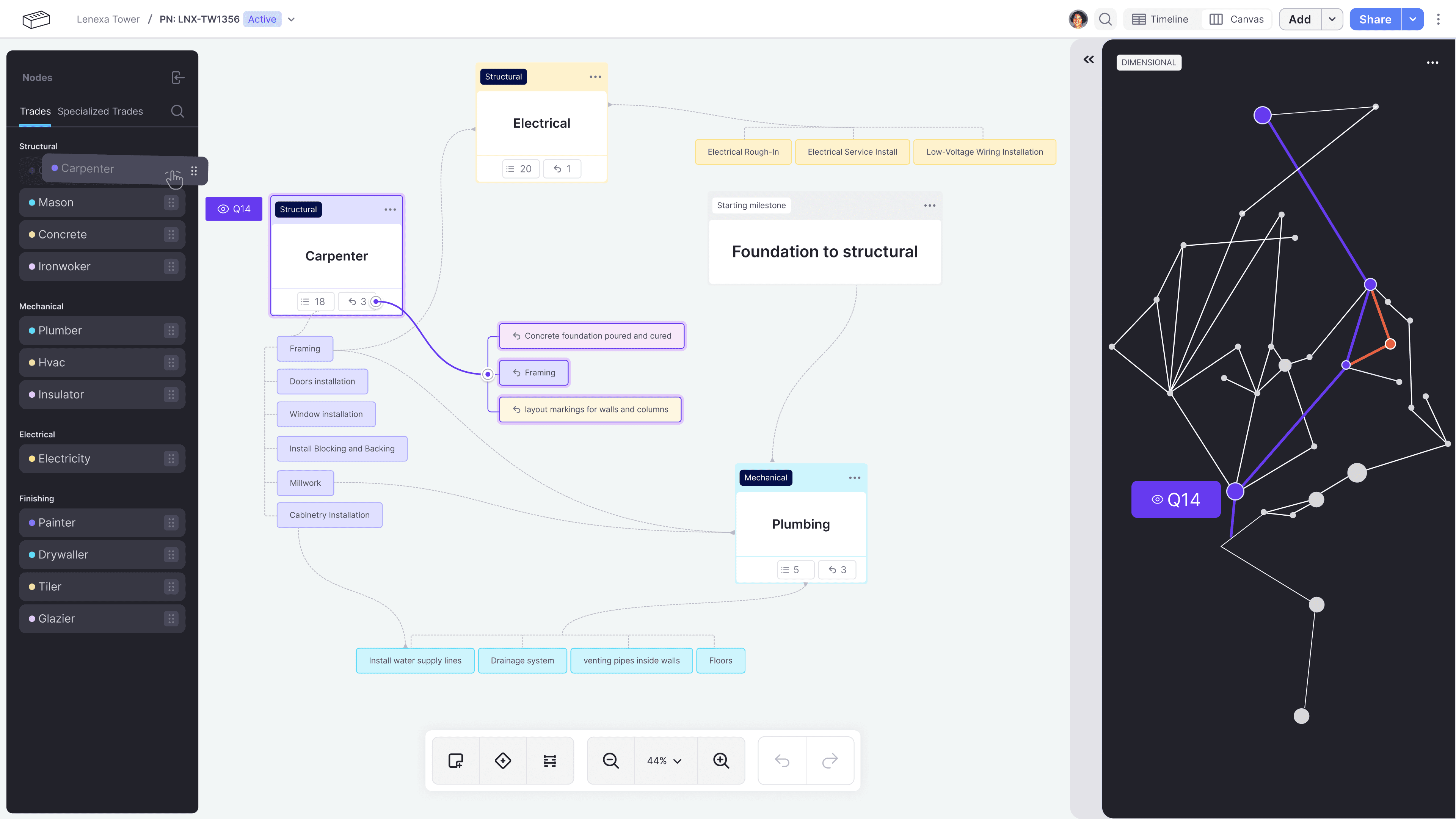Click the Add button
The width and height of the screenshot is (1456, 819).
point(1300,19)
